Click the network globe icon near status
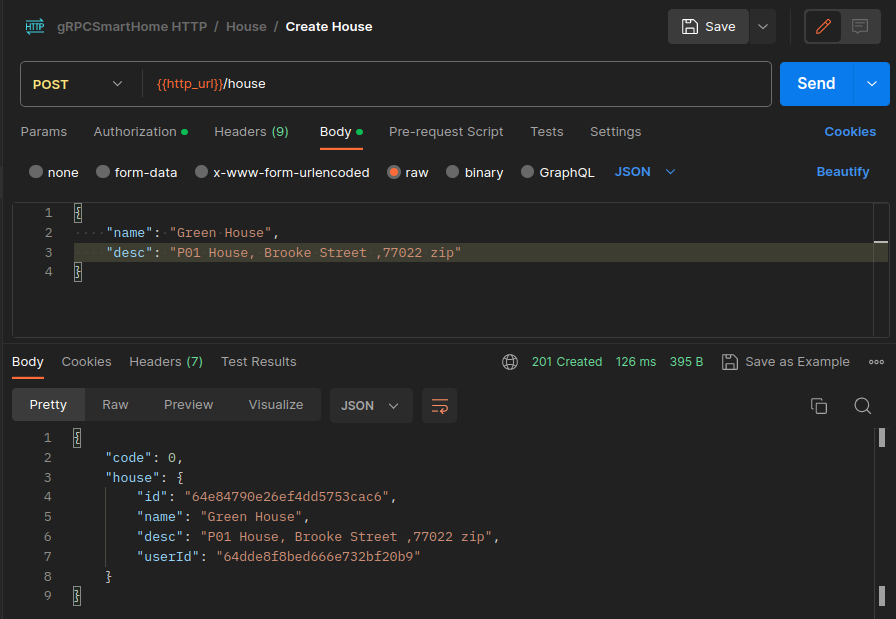896x619 pixels. point(510,362)
